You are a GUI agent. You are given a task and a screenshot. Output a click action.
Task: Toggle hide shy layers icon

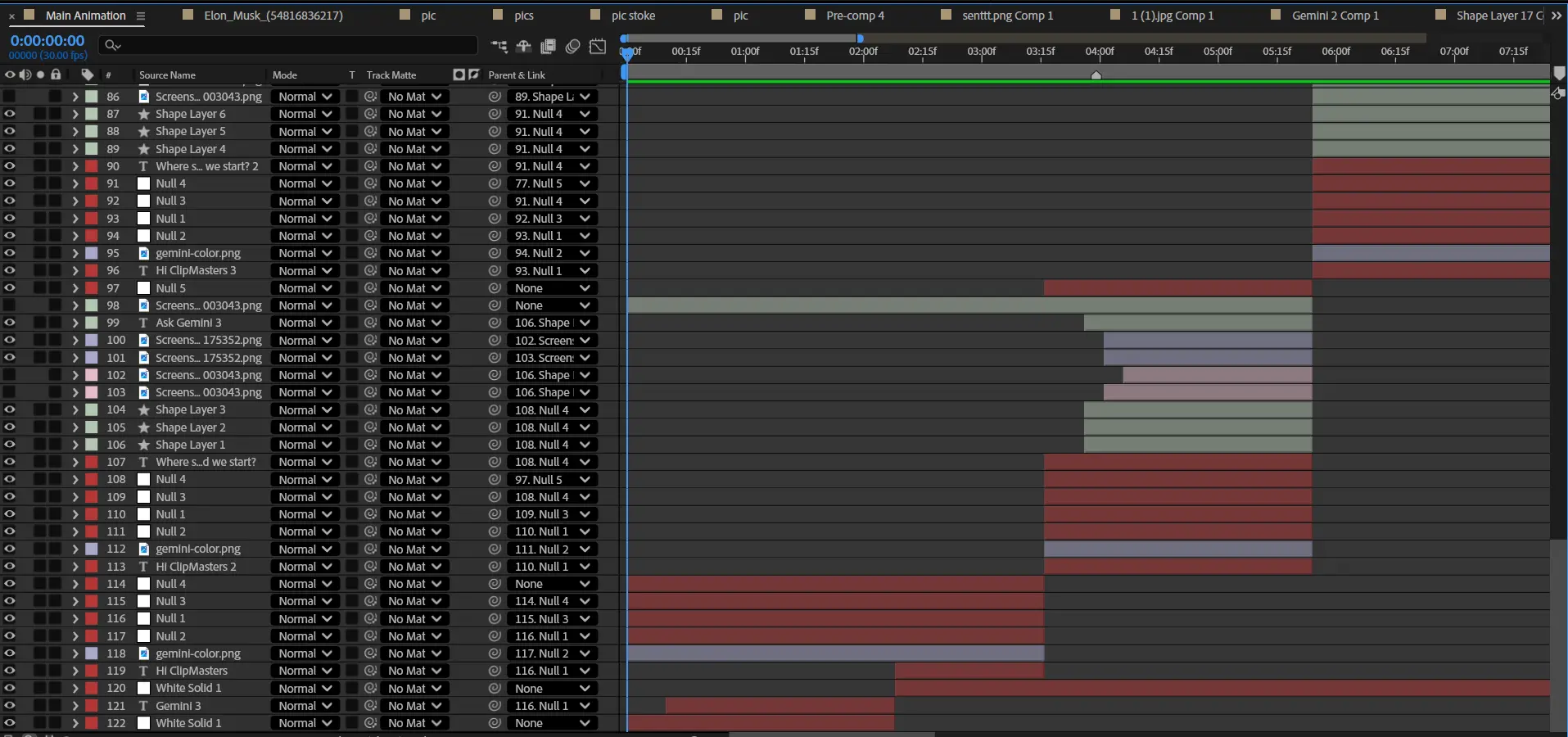pyautogui.click(x=524, y=47)
